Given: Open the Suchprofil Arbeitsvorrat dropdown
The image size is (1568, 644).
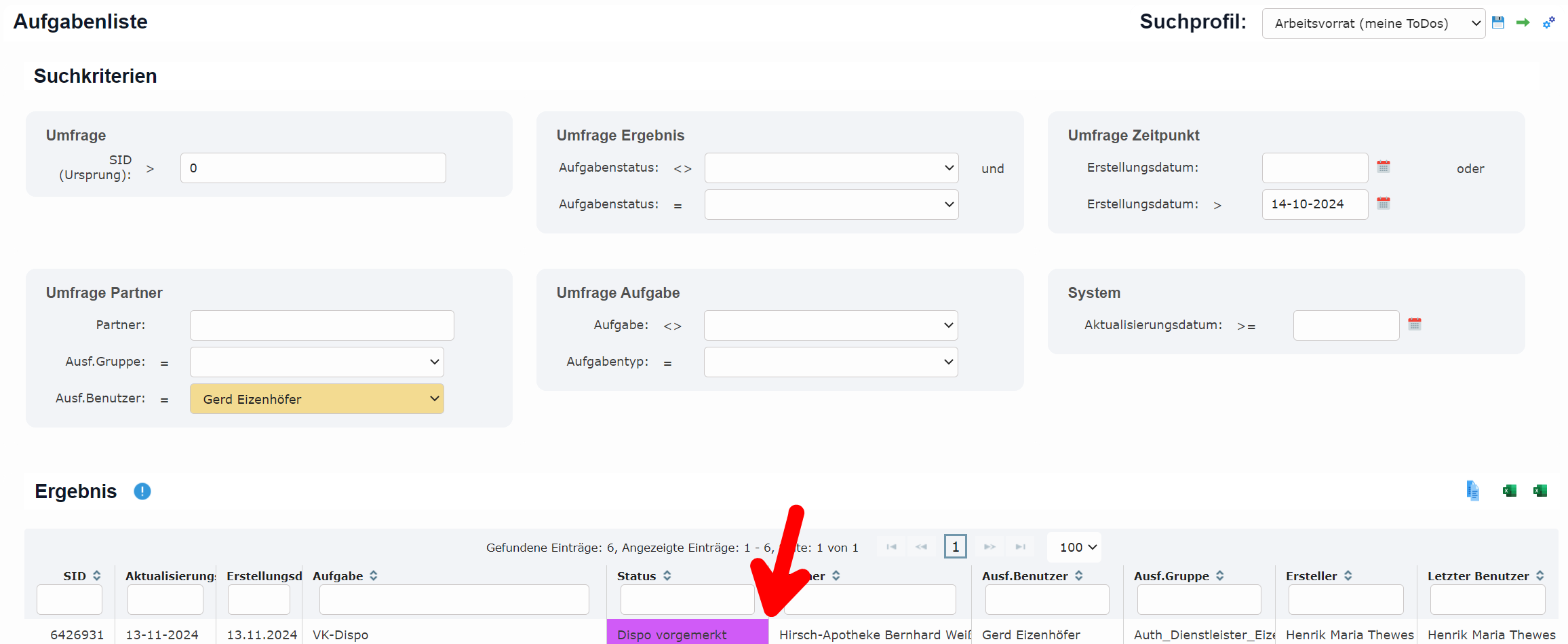Looking at the screenshot, I should [x=1373, y=24].
